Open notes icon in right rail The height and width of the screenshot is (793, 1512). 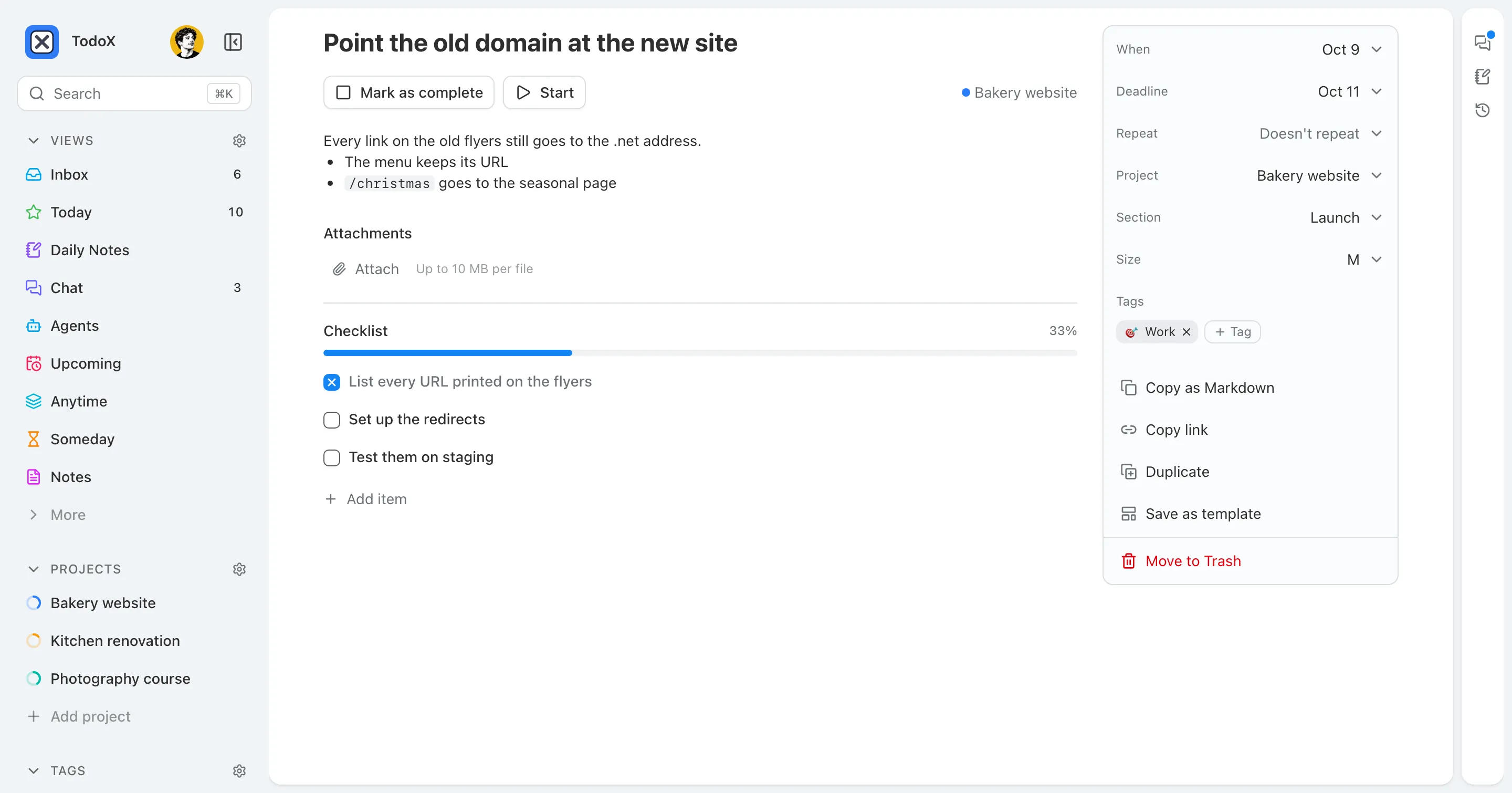(1483, 76)
